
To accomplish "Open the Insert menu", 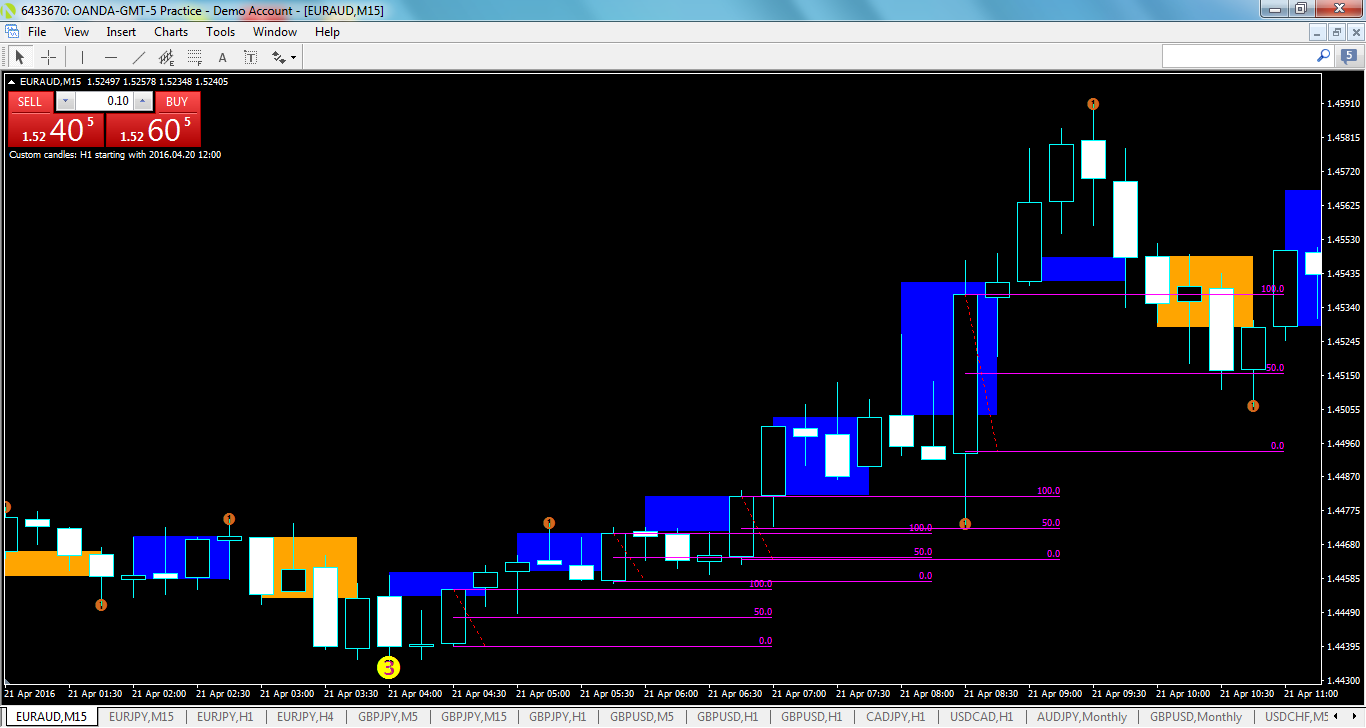I will [x=120, y=31].
